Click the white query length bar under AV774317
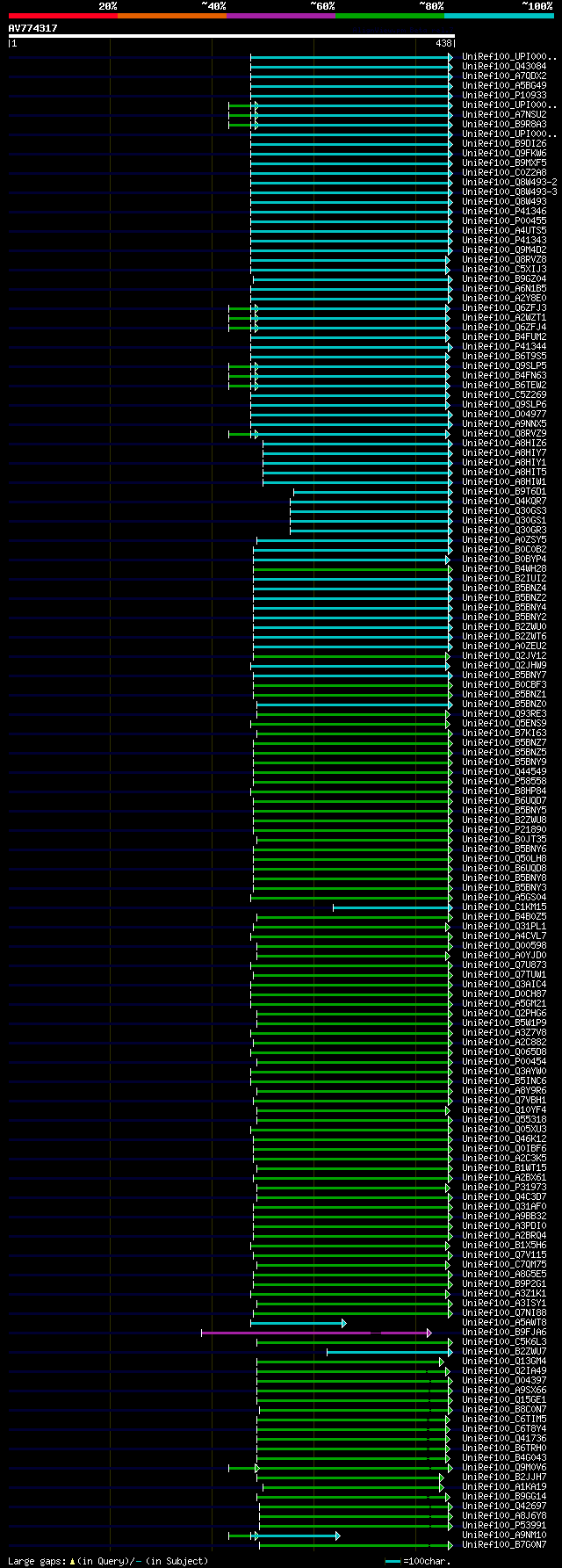The width and height of the screenshot is (562, 1568). (x=231, y=36)
